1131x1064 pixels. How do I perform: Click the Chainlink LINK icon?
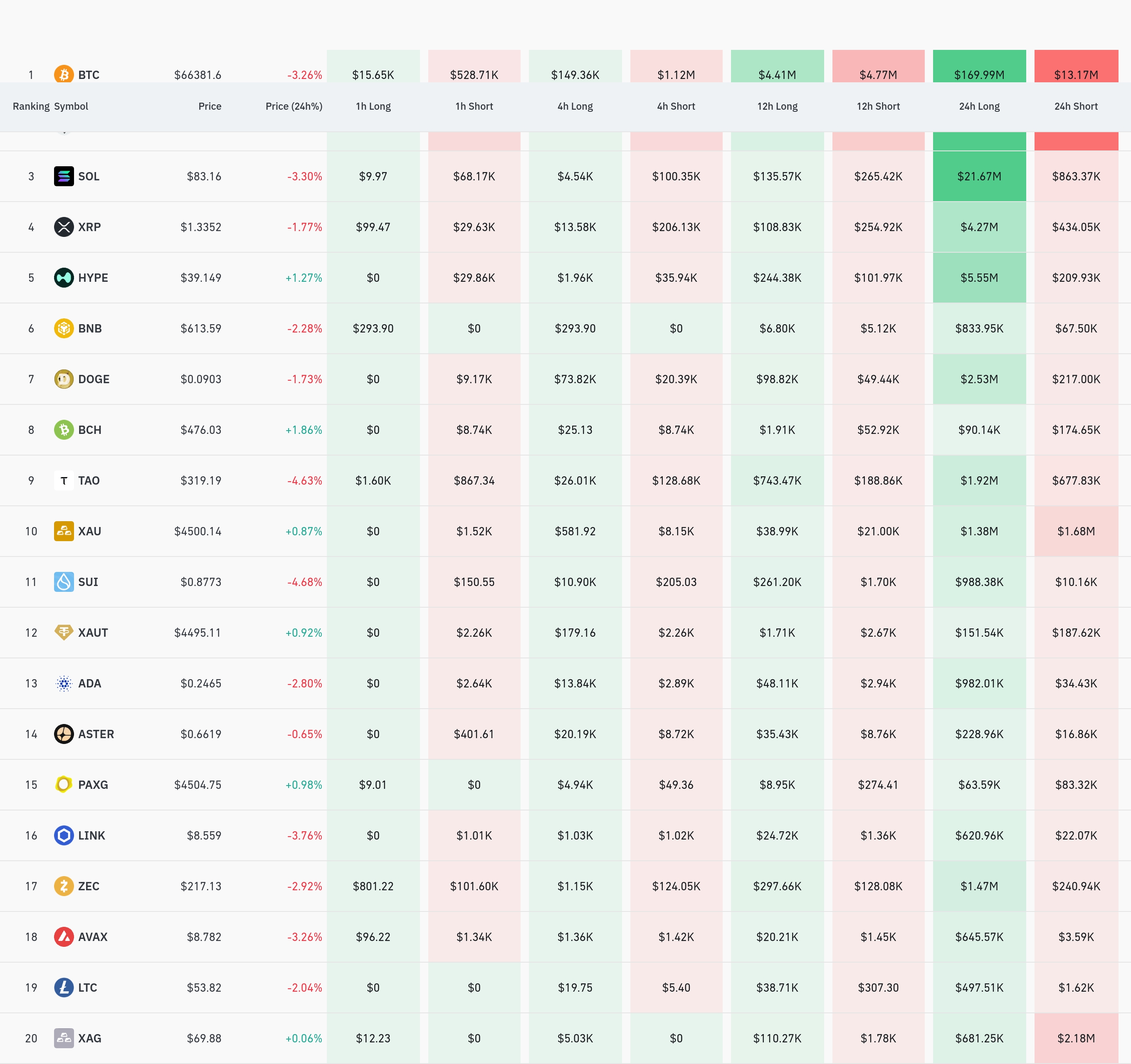64,835
